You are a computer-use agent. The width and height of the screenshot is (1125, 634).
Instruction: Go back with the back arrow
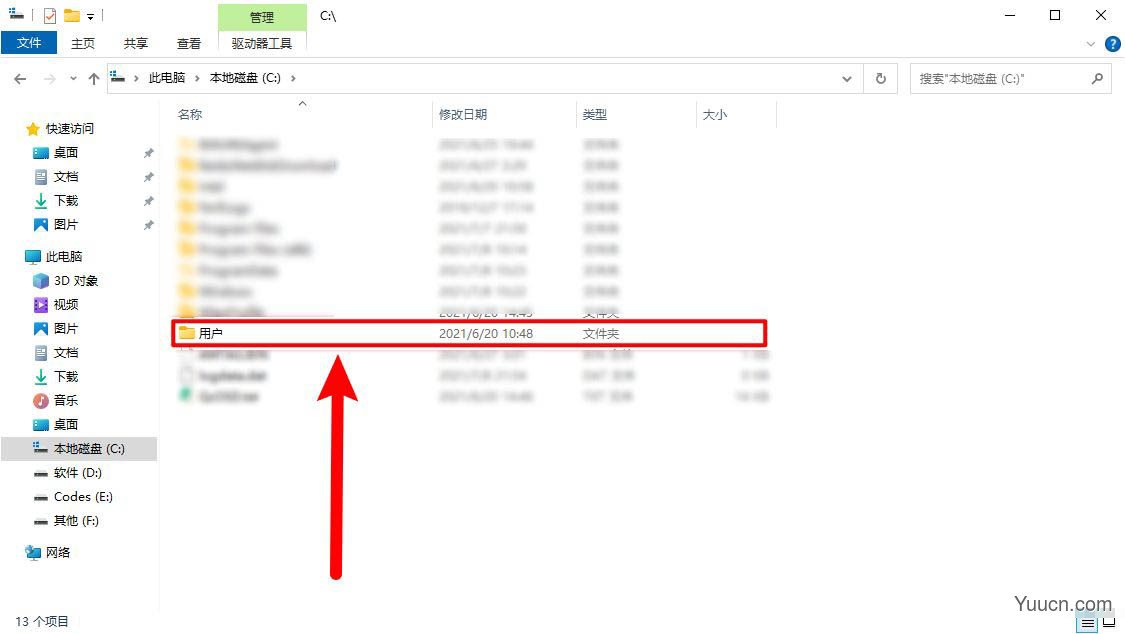click(20, 79)
